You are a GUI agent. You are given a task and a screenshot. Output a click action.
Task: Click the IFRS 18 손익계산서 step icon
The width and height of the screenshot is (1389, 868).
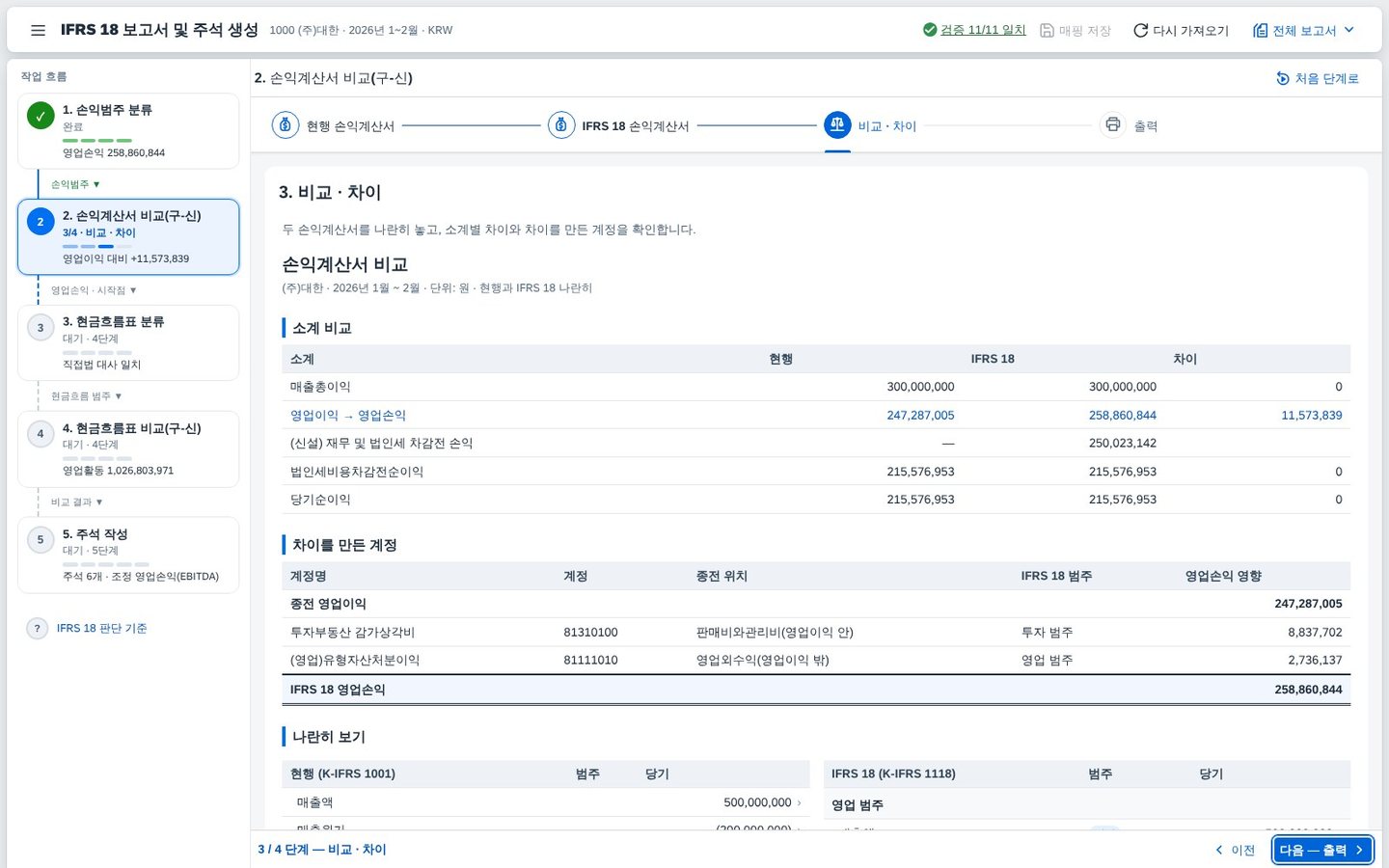[561, 125]
